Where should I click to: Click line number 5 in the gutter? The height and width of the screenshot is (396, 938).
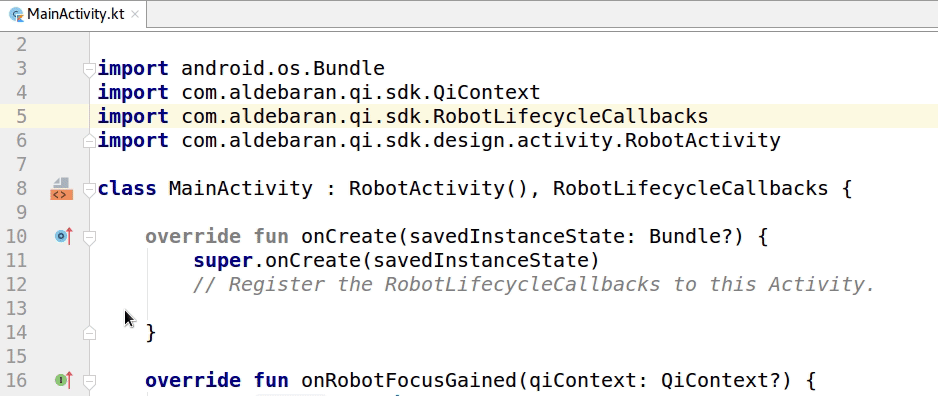[21, 116]
